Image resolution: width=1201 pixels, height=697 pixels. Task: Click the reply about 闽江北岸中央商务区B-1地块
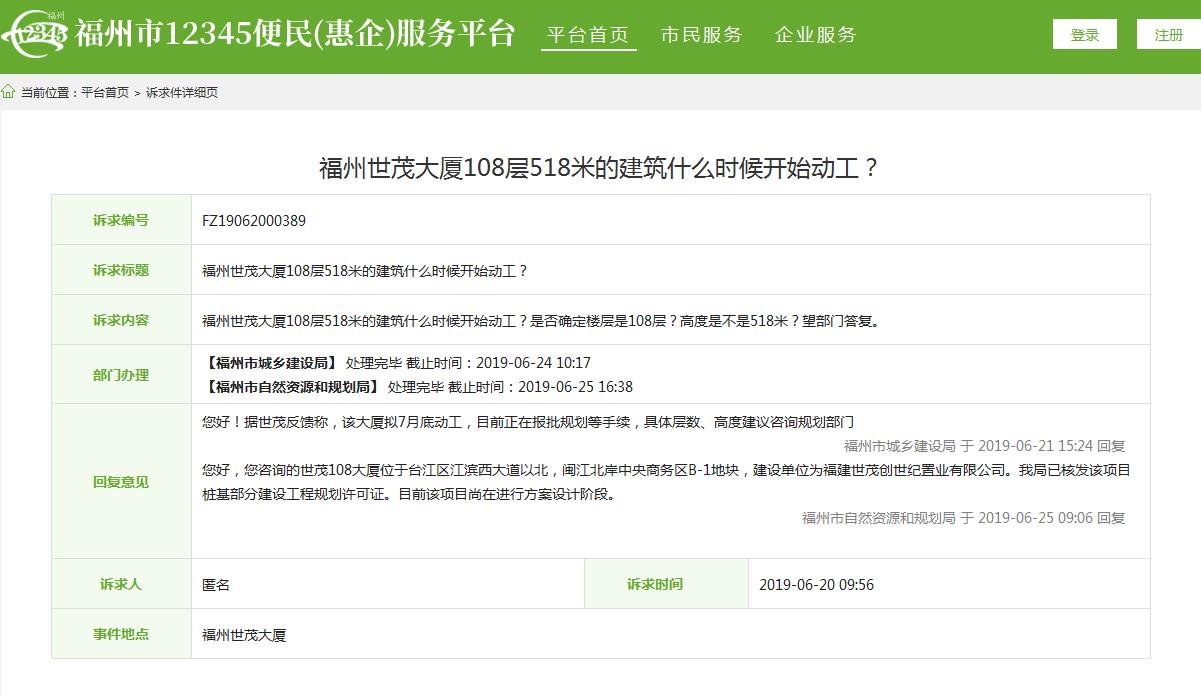(x=666, y=470)
